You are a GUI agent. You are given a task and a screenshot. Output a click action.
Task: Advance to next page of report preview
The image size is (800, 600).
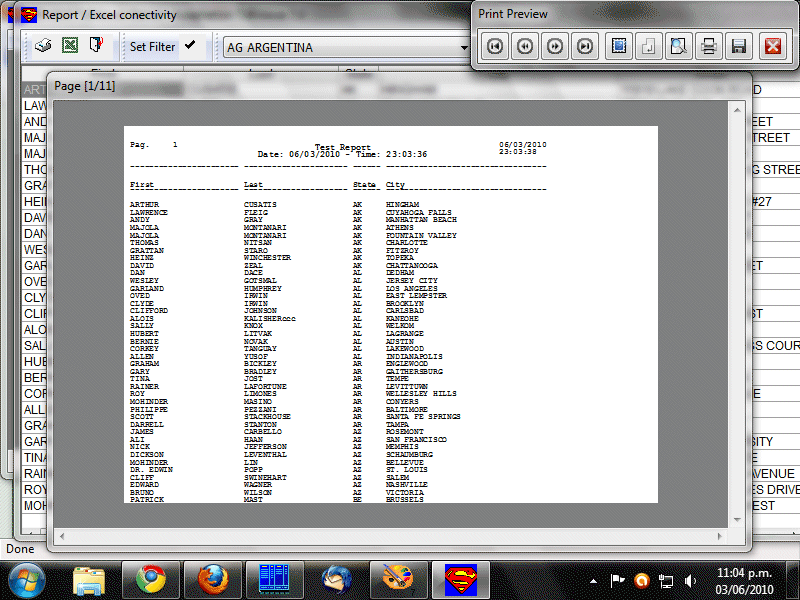point(555,46)
